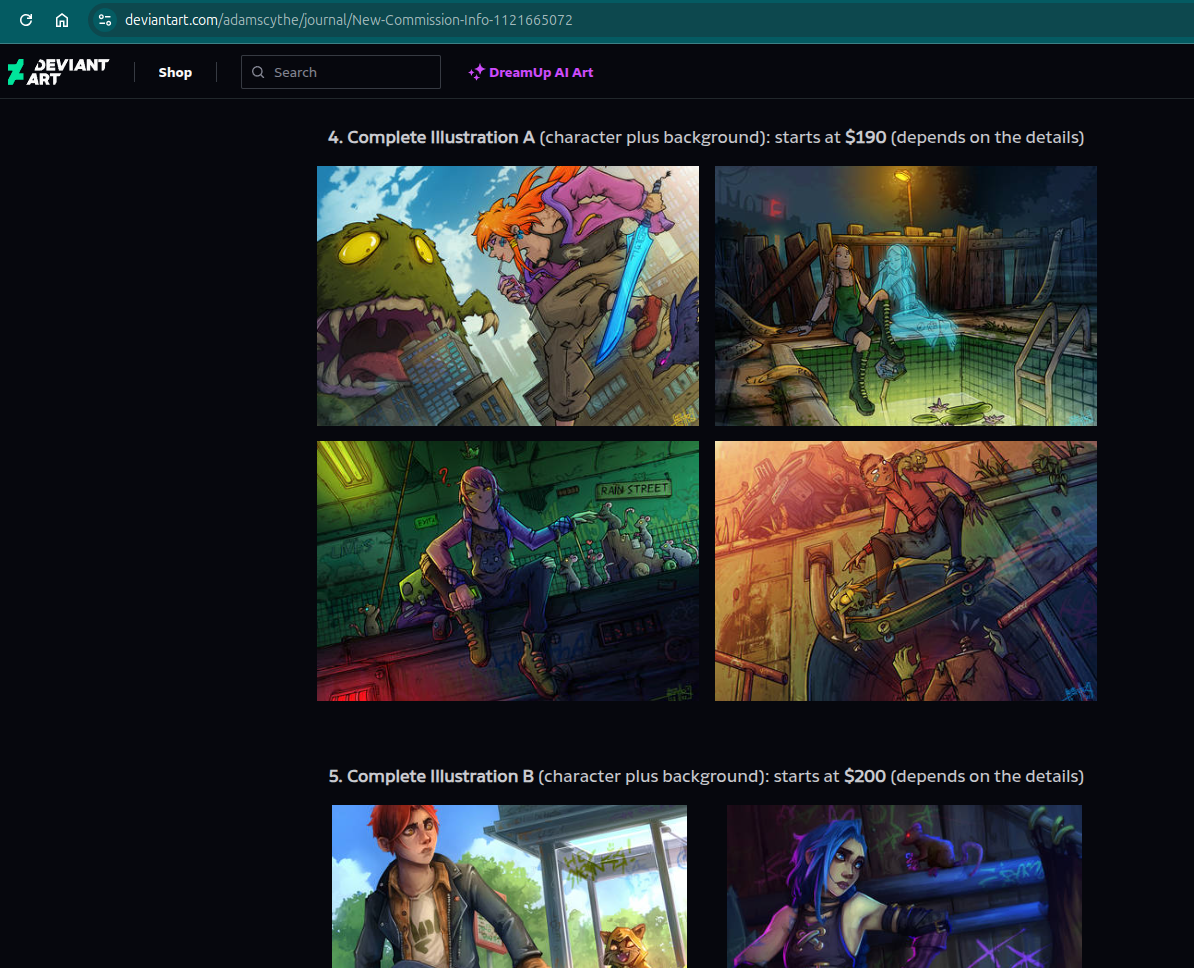Click the sparkle icon beside DreamUp AI Art
The width and height of the screenshot is (1194, 968).
click(x=476, y=72)
